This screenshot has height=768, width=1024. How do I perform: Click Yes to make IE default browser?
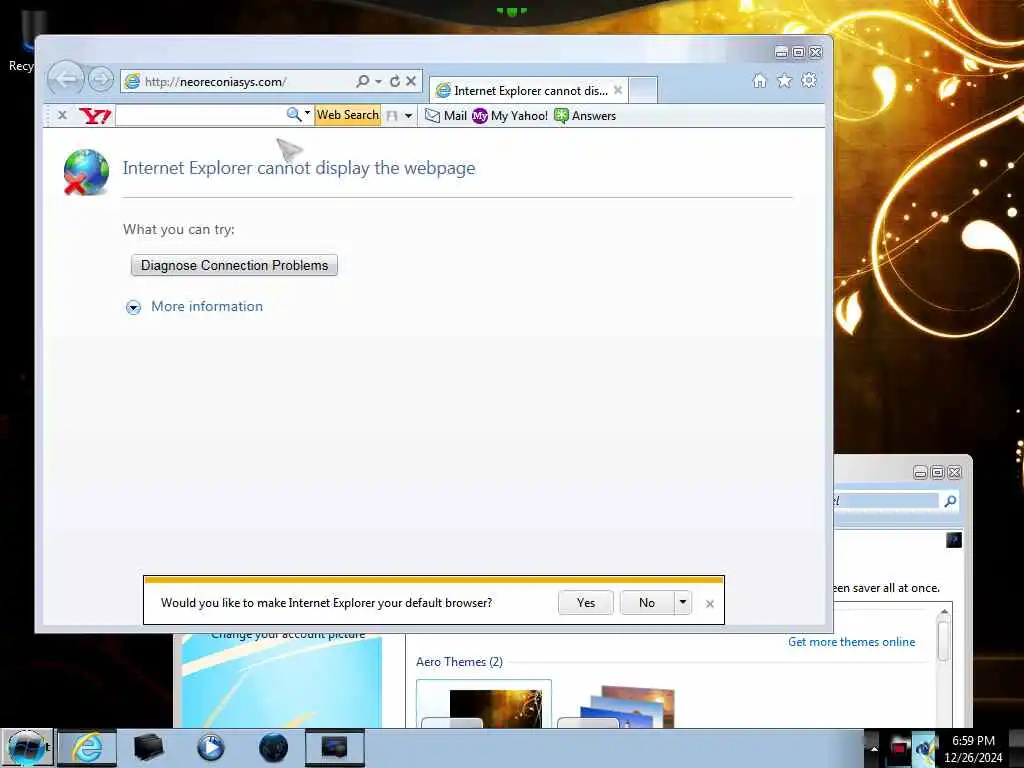(586, 603)
